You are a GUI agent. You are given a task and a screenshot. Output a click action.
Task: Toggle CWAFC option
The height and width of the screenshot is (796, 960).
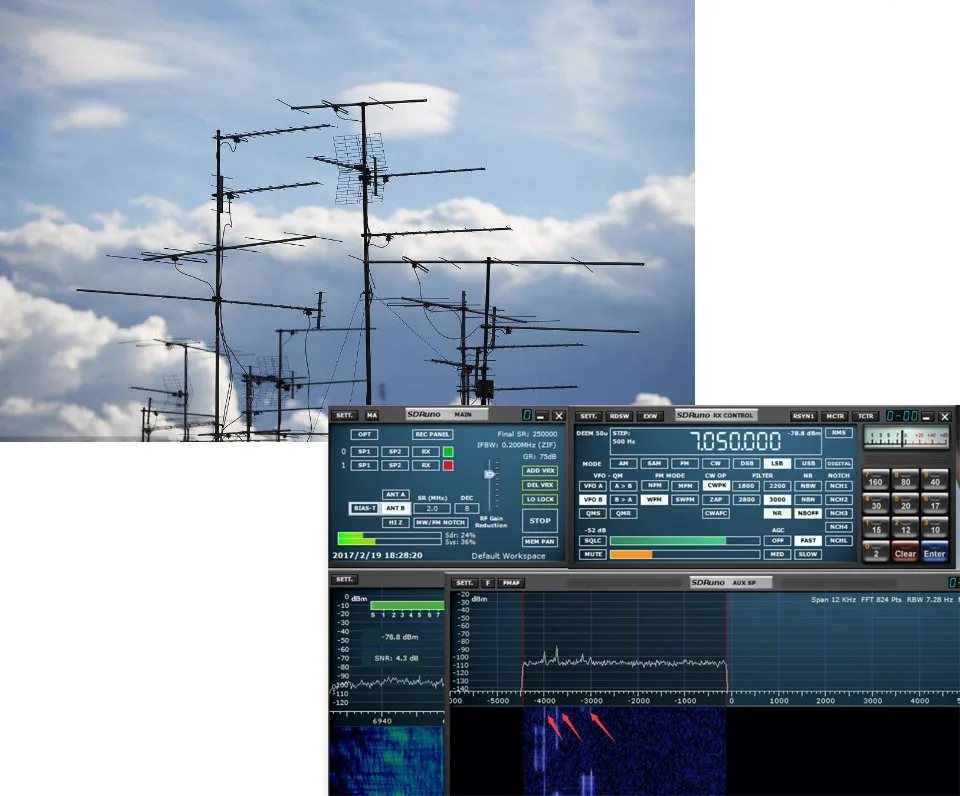point(715,514)
